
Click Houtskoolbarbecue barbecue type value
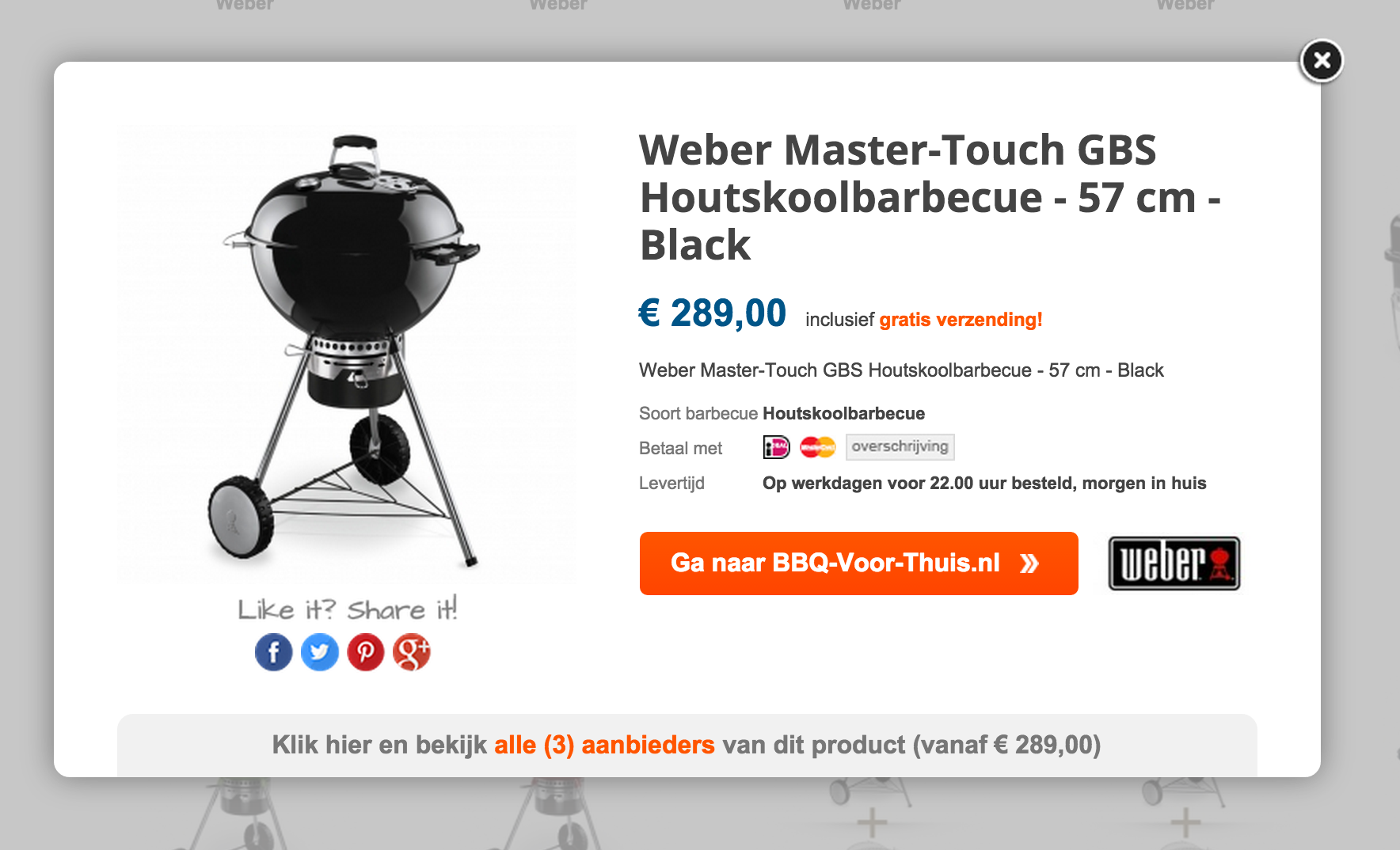843,413
